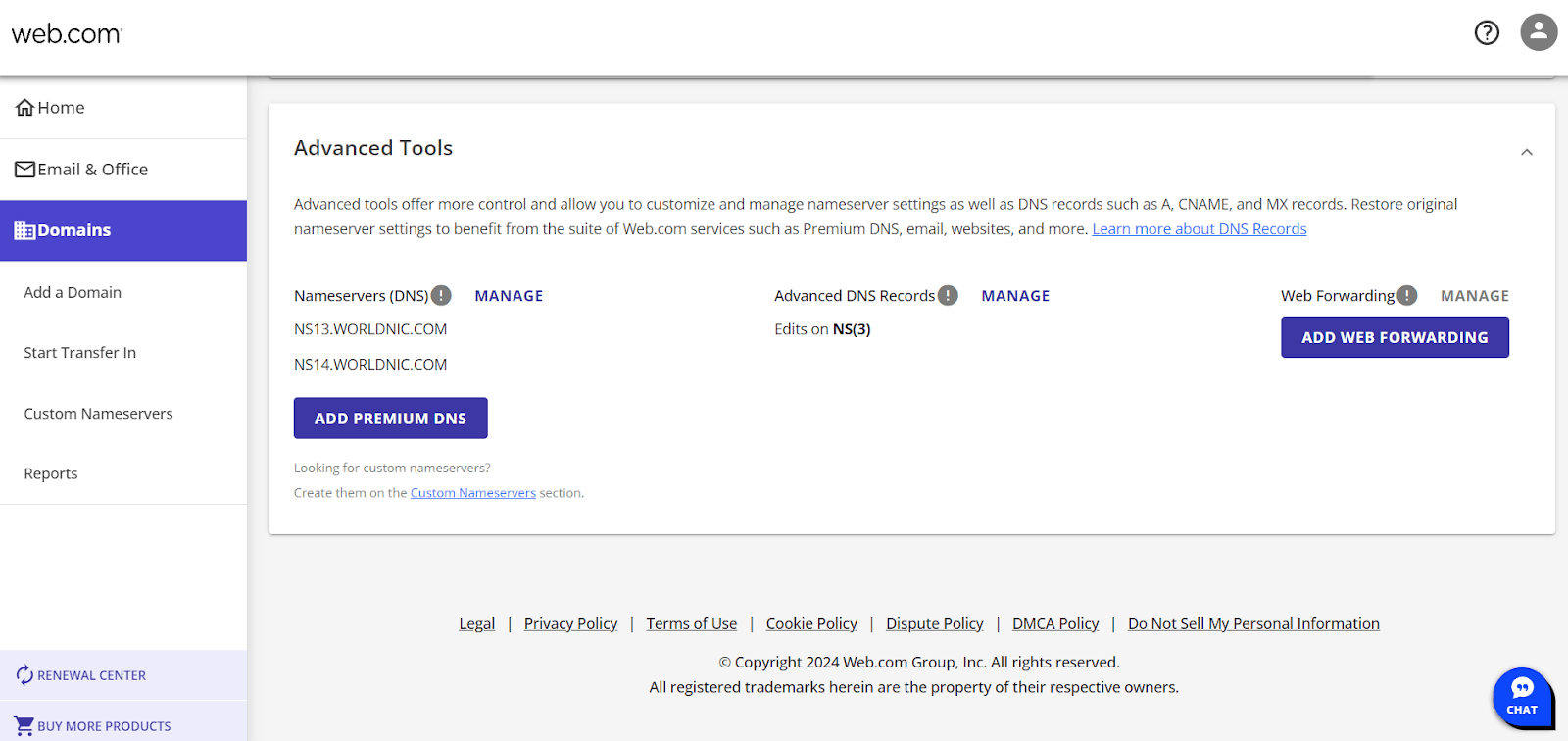Open Custom Nameservers link in helper text
Image resolution: width=1568 pixels, height=741 pixels.
click(x=473, y=493)
